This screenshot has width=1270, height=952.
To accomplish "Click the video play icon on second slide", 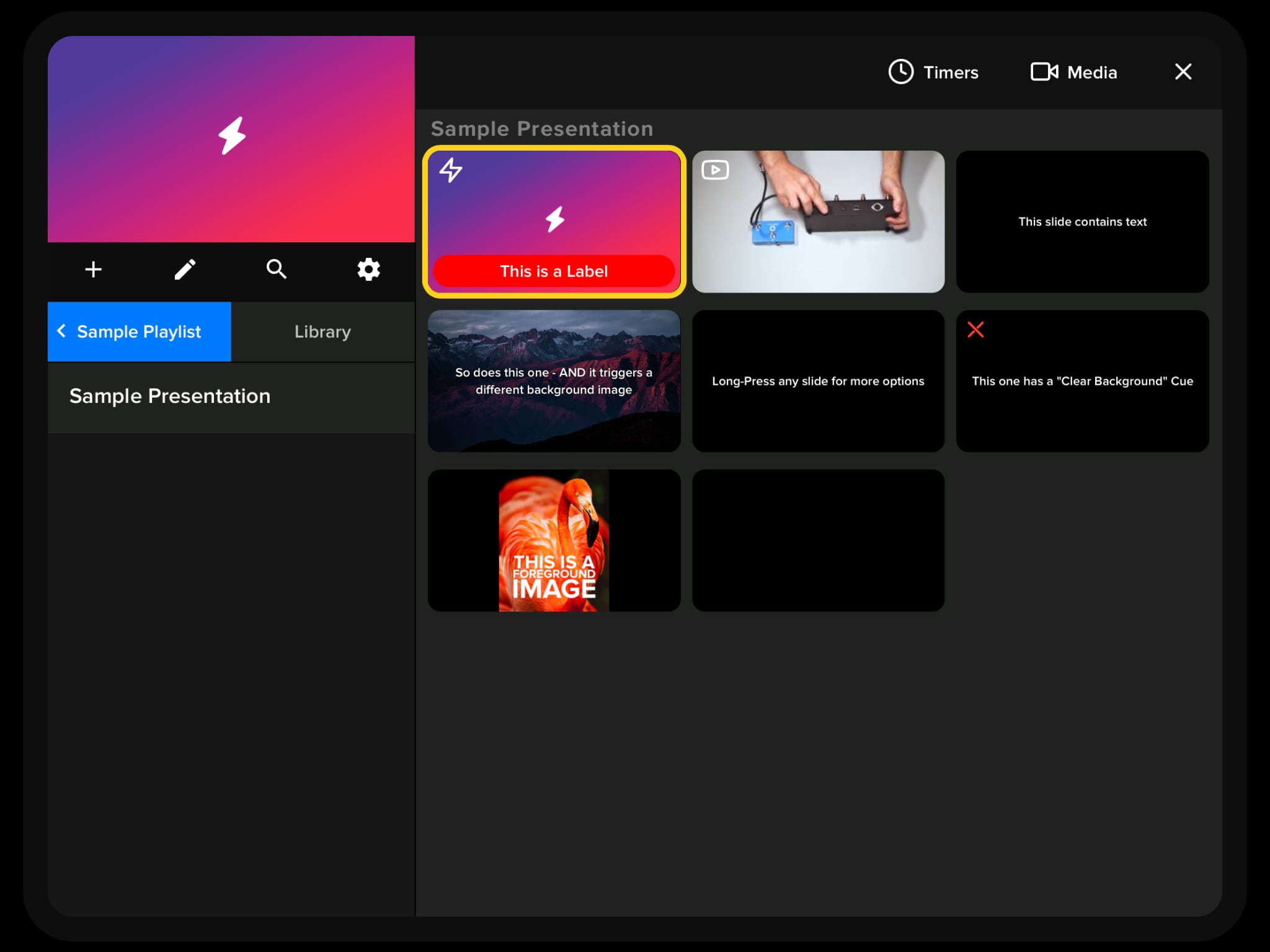I will coord(715,170).
